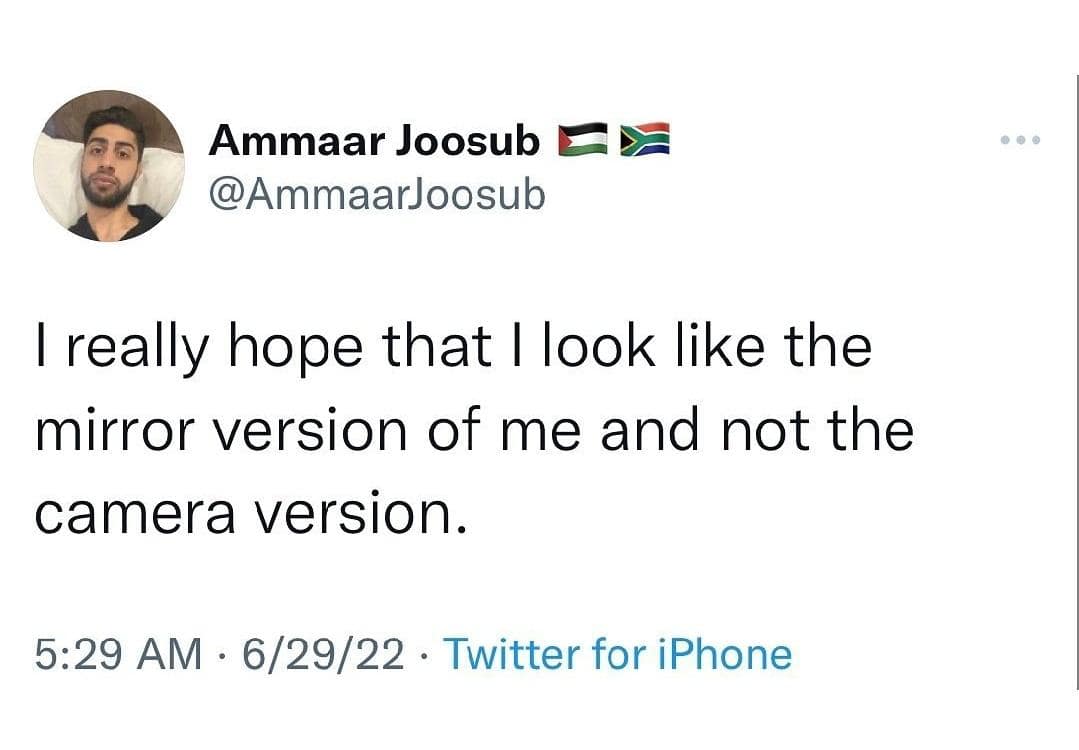This screenshot has width=1079, height=750.
Task: Open the @AmmaarJoosub handle
Action: [x=377, y=194]
